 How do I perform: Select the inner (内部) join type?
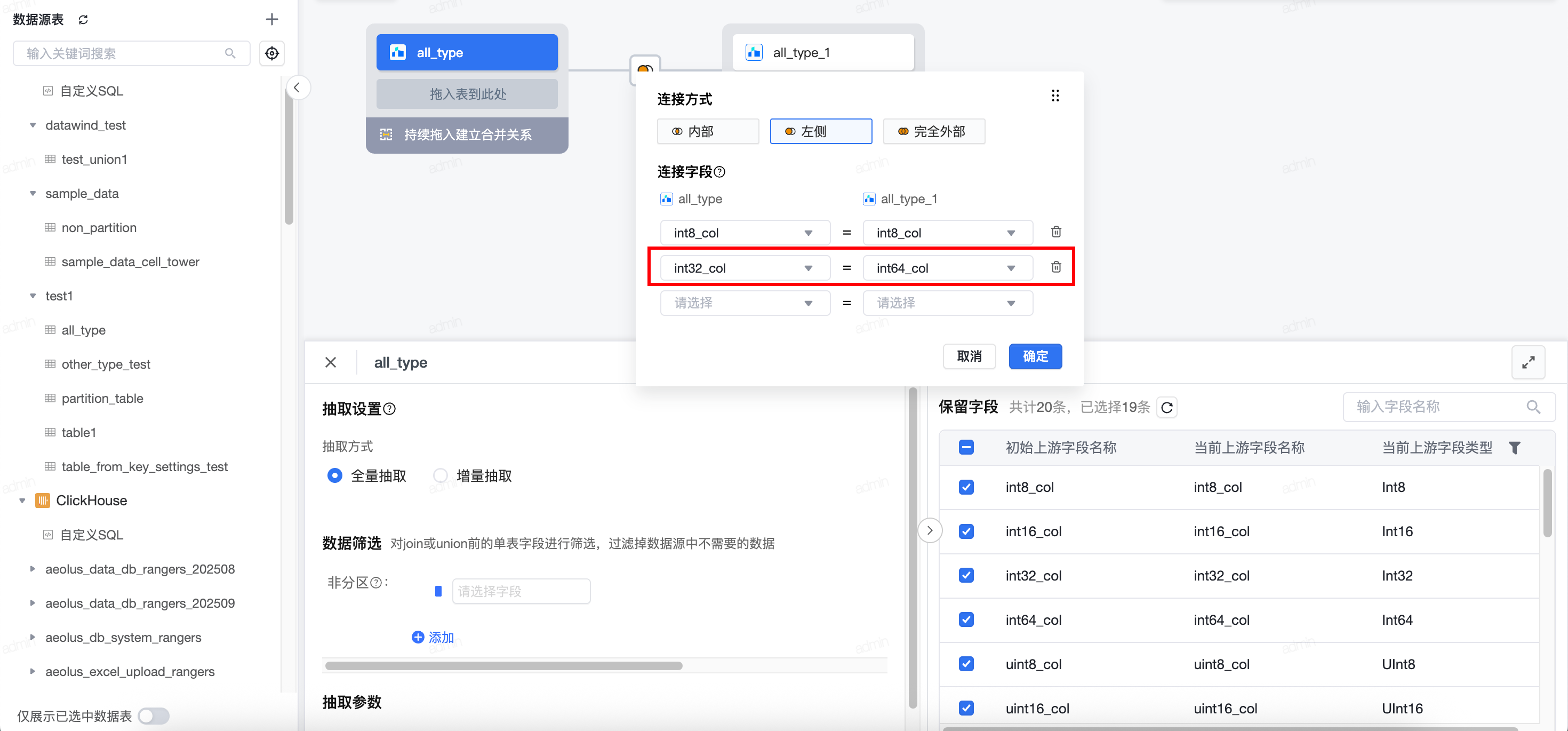pos(707,132)
